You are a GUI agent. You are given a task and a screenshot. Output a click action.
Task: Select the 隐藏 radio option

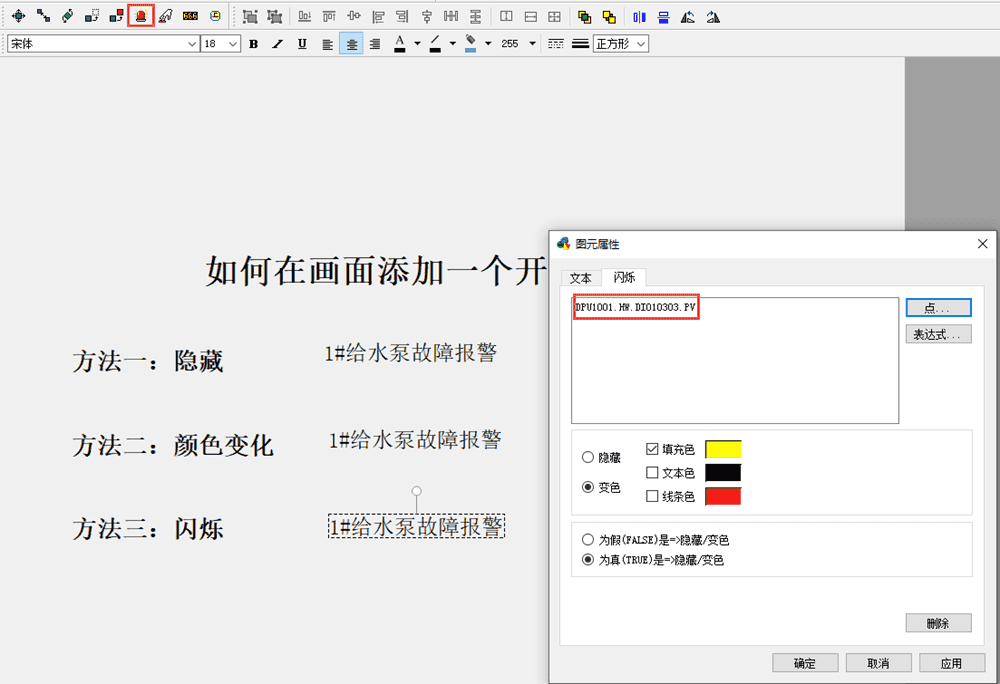click(x=587, y=457)
